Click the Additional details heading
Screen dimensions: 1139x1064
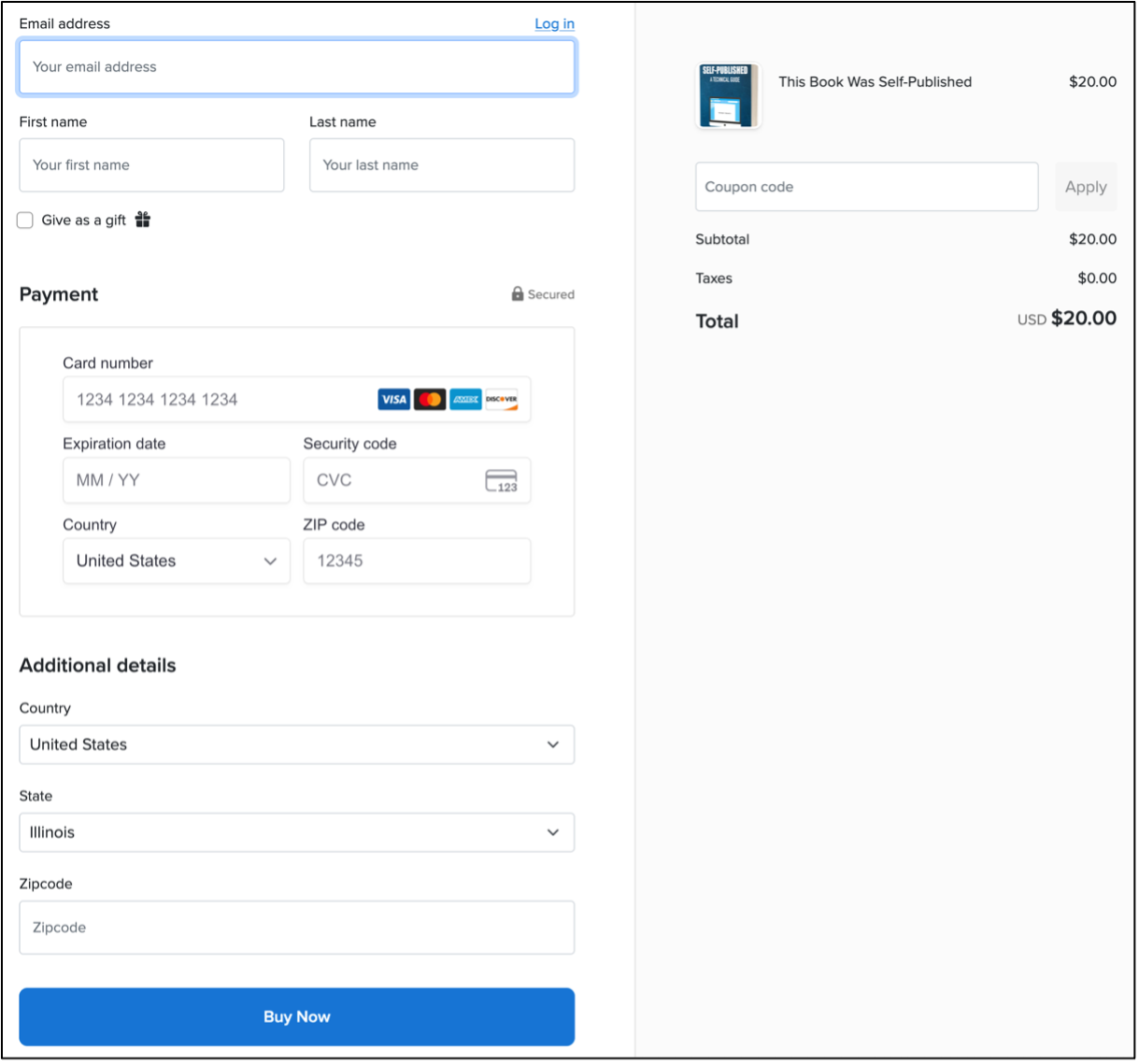coord(98,665)
